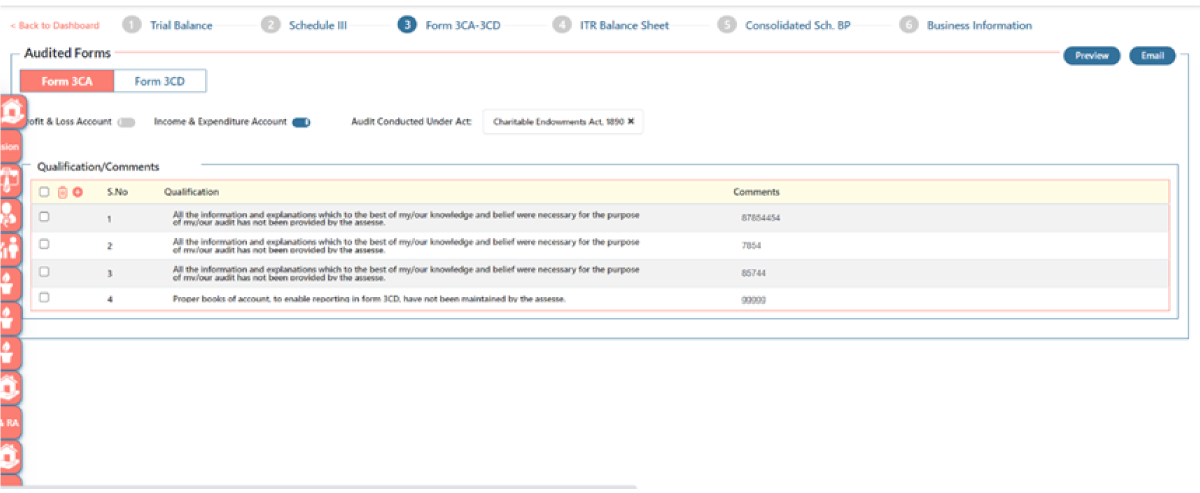The height and width of the screenshot is (493, 1200).
Task: Check the box for qualification row 1
Action: [x=44, y=216]
